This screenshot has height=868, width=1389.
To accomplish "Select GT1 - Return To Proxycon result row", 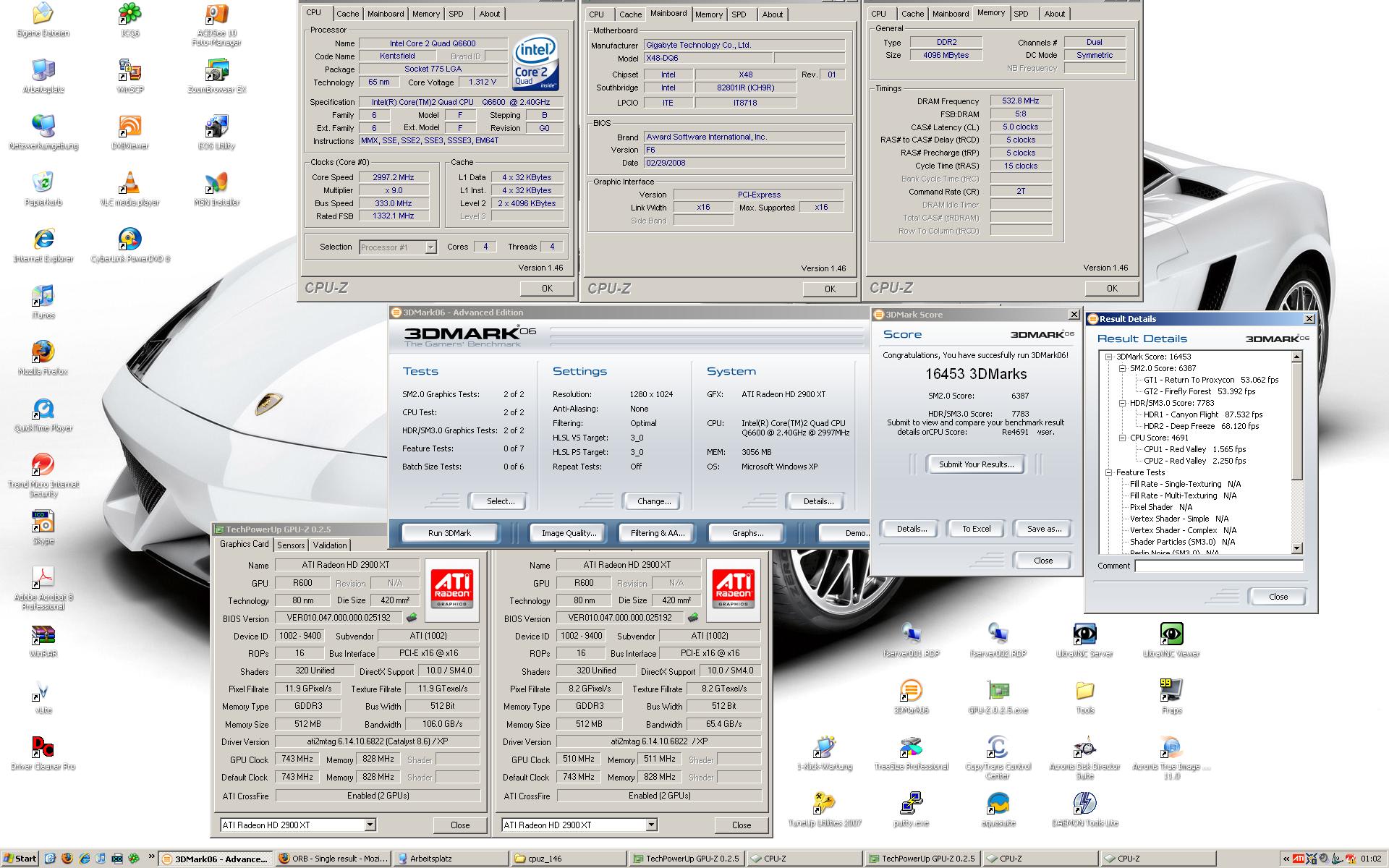I will [x=1210, y=380].
